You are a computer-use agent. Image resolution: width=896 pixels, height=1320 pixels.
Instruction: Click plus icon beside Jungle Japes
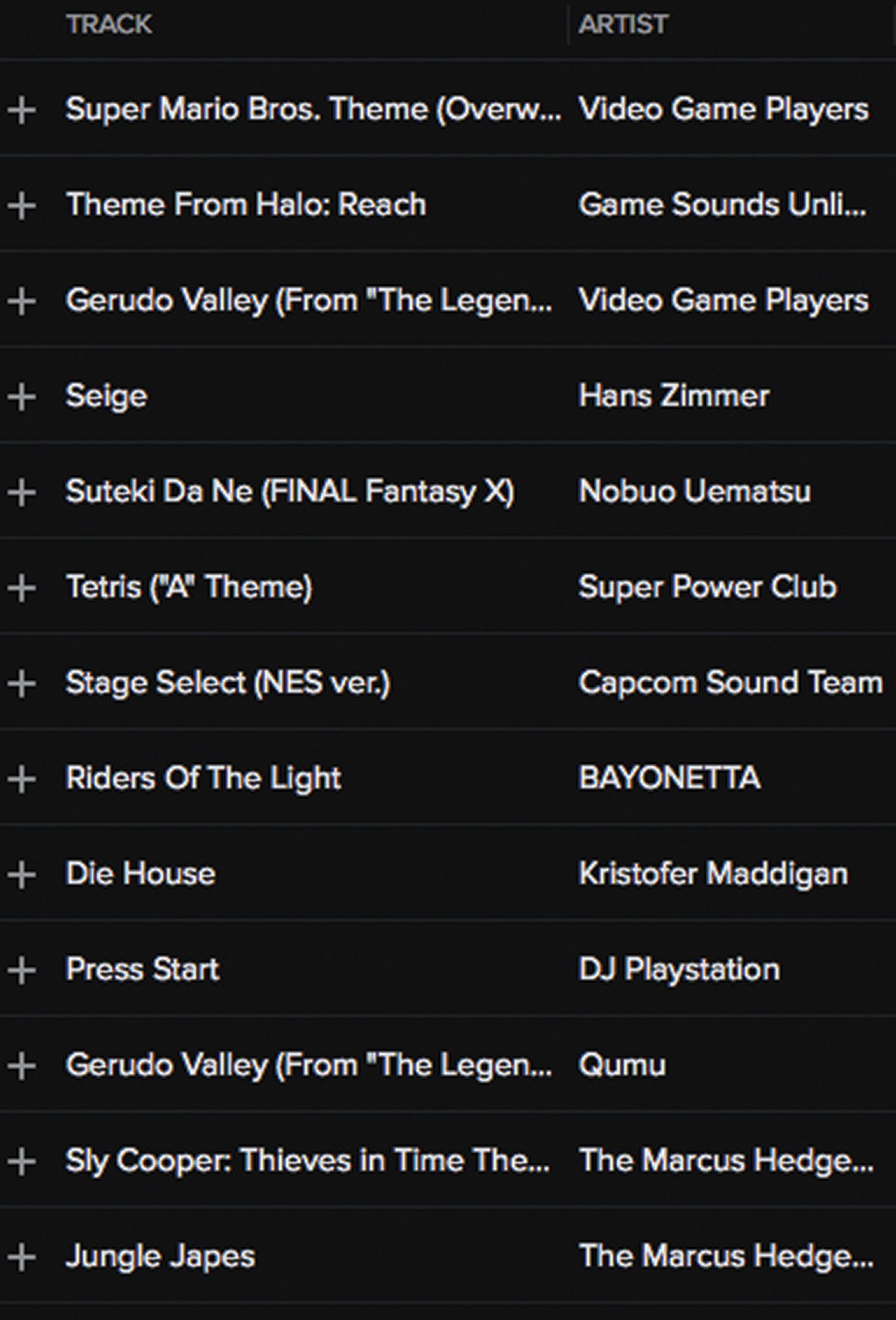(22, 1256)
